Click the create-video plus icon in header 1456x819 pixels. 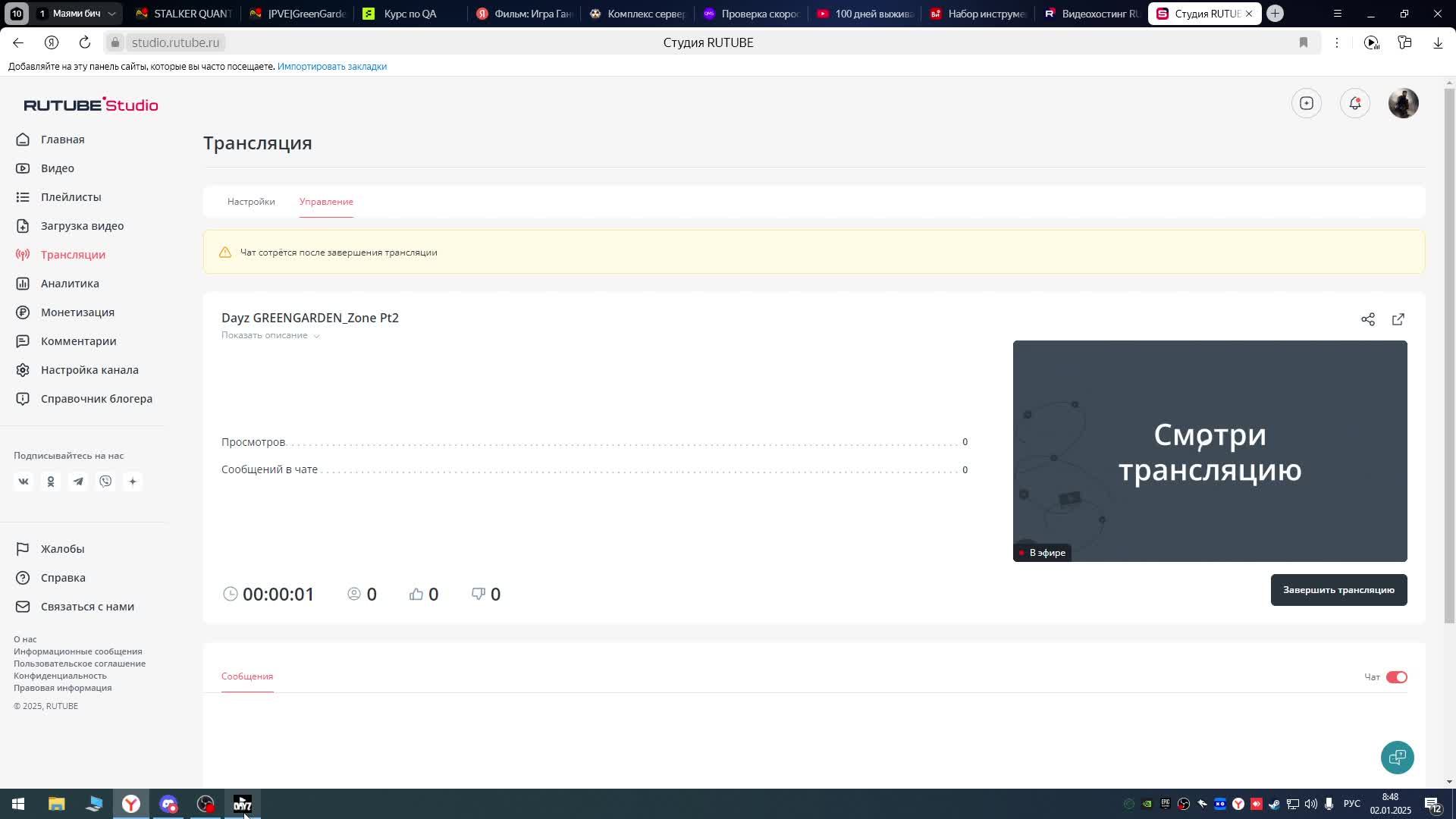(1306, 103)
